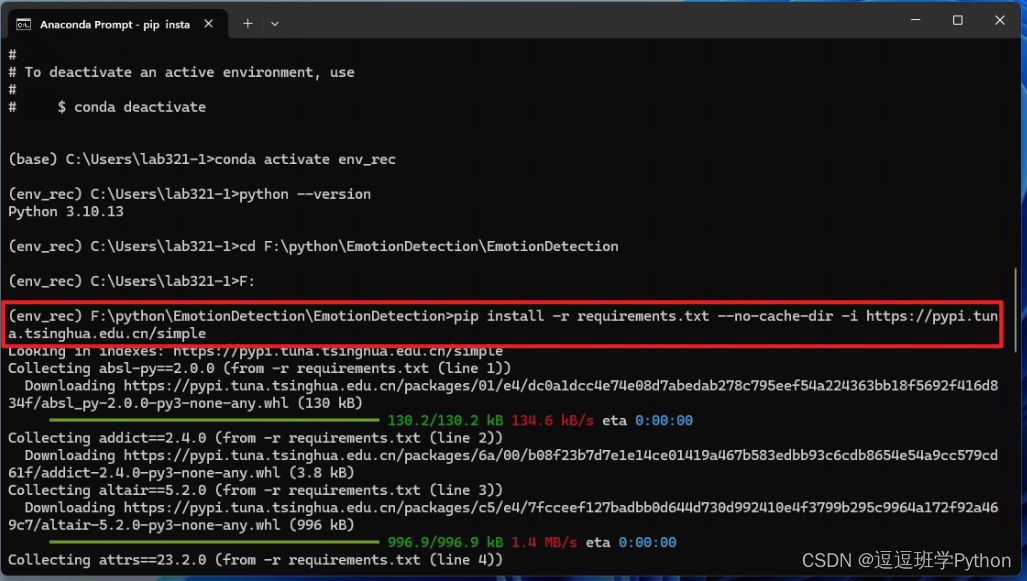Click the absl-py 130.2 kB download progress bar
Image resolution: width=1027 pixels, height=581 pixels.
[214, 420]
